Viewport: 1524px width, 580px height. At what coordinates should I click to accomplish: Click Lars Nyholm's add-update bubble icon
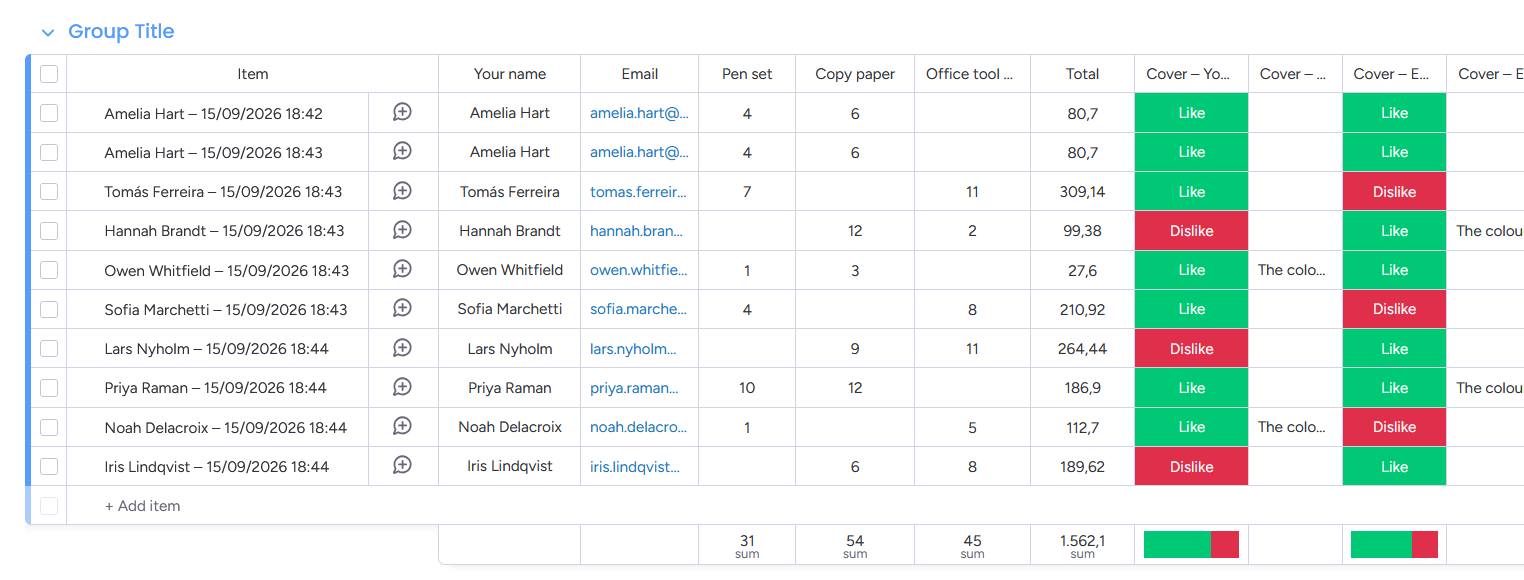point(402,349)
